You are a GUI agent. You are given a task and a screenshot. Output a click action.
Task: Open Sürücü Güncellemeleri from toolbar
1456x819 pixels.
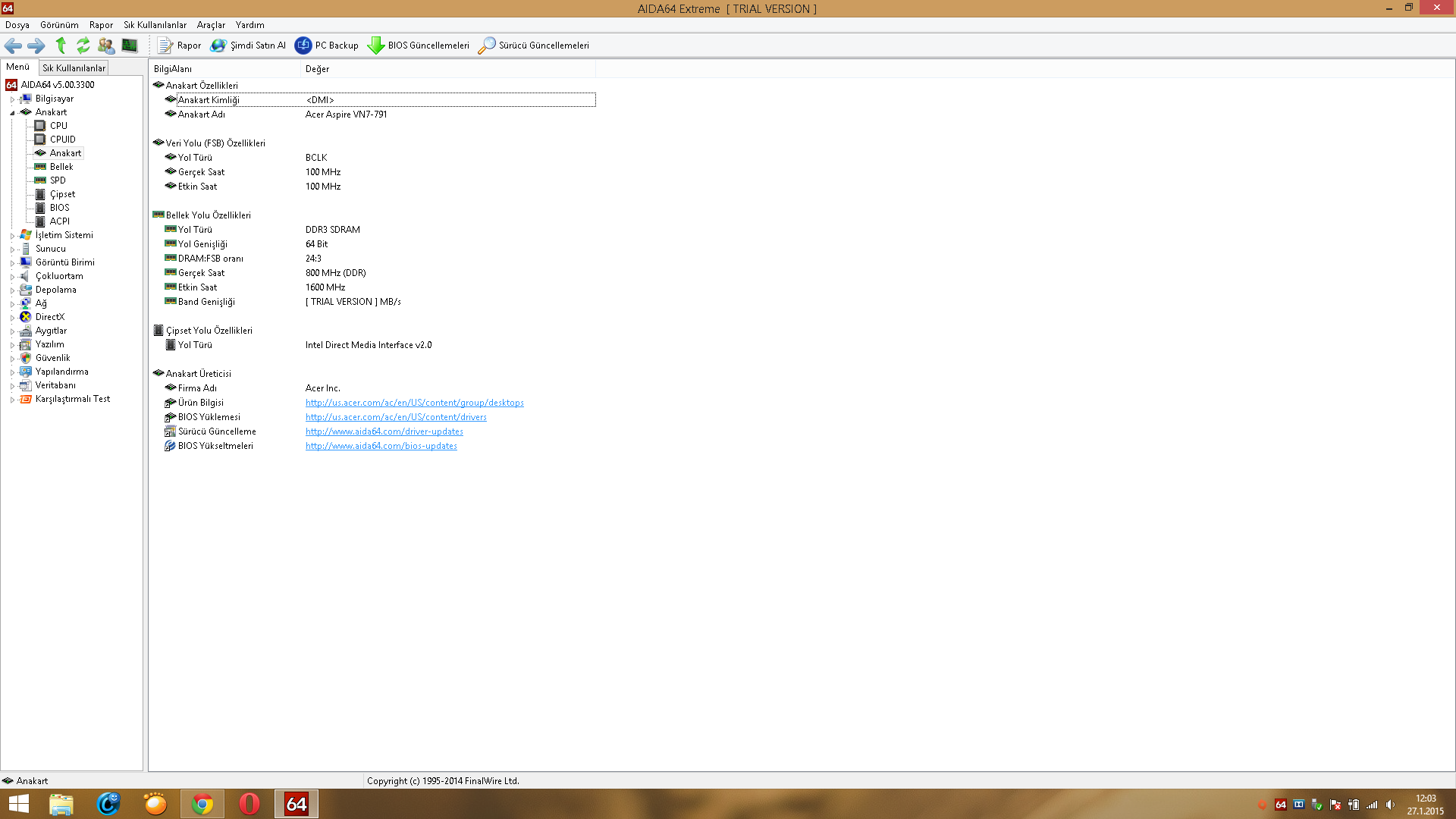pyautogui.click(x=534, y=45)
